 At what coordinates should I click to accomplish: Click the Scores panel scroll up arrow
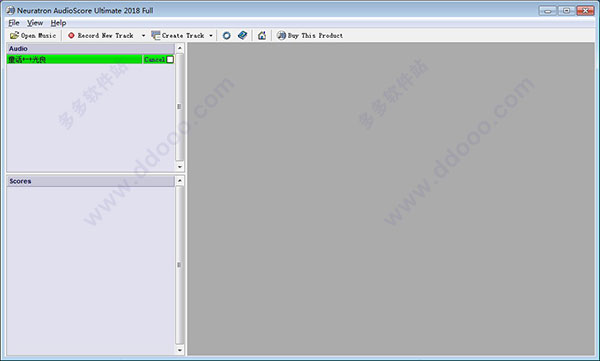[179, 181]
